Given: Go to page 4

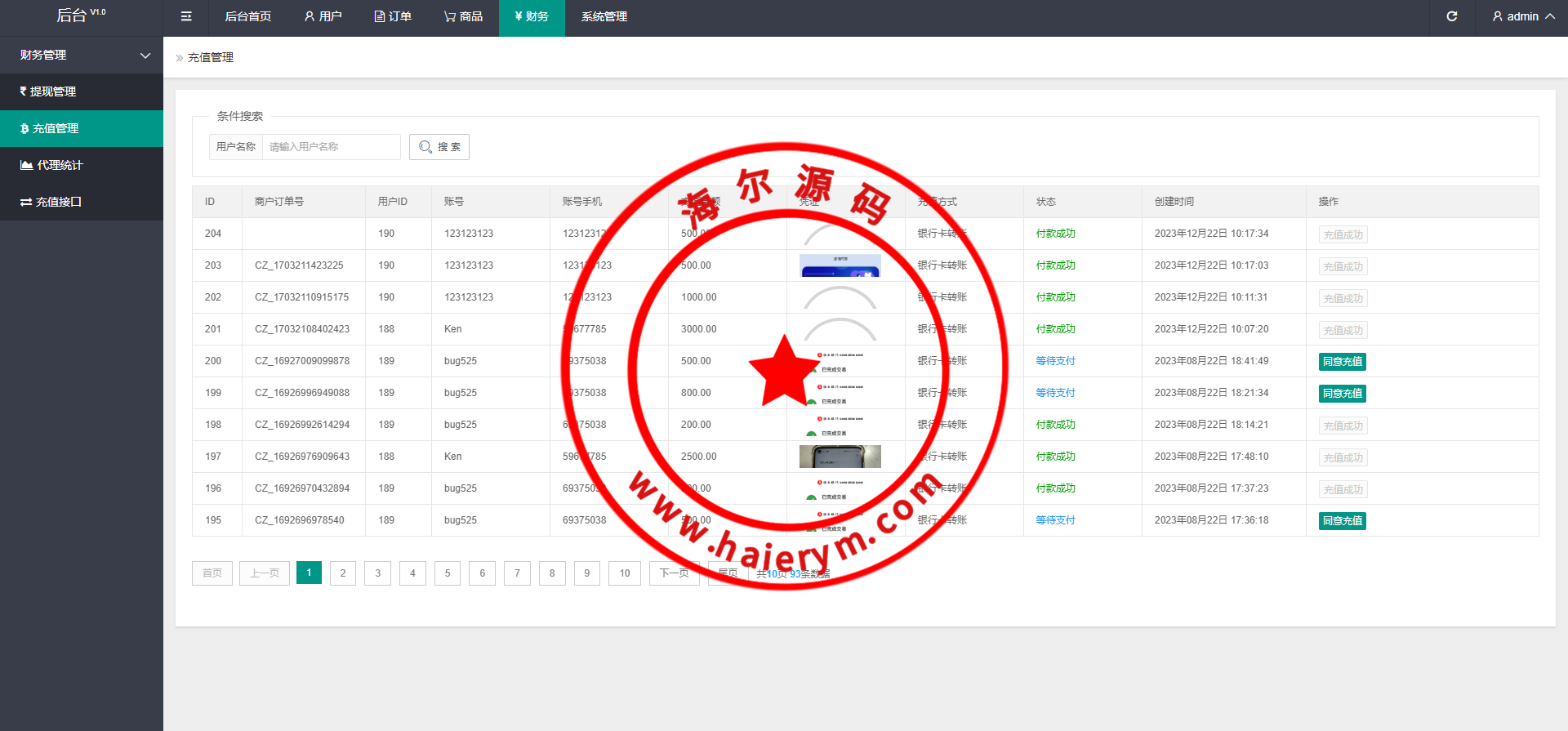Looking at the screenshot, I should click(412, 573).
